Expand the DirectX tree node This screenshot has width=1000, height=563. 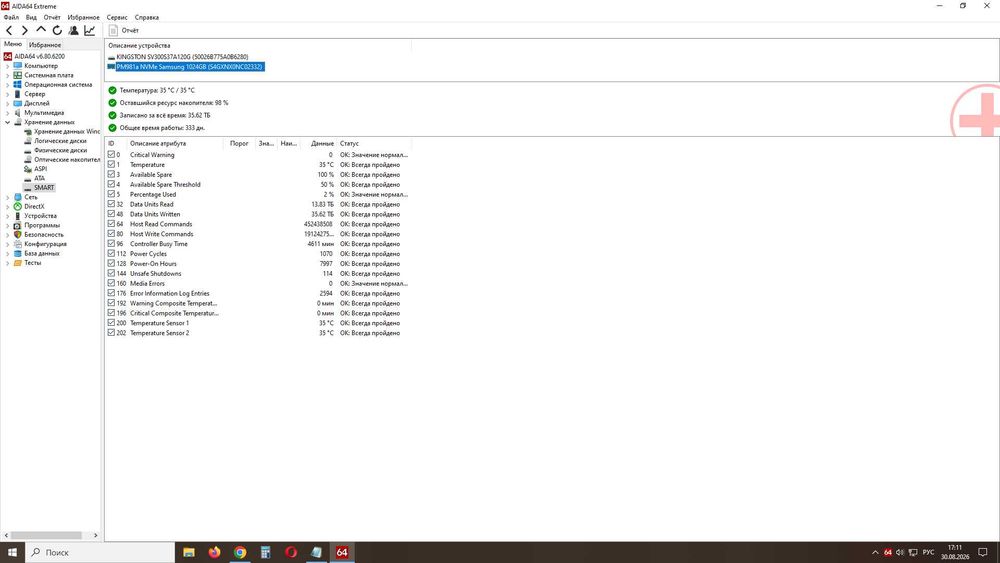(x=8, y=207)
